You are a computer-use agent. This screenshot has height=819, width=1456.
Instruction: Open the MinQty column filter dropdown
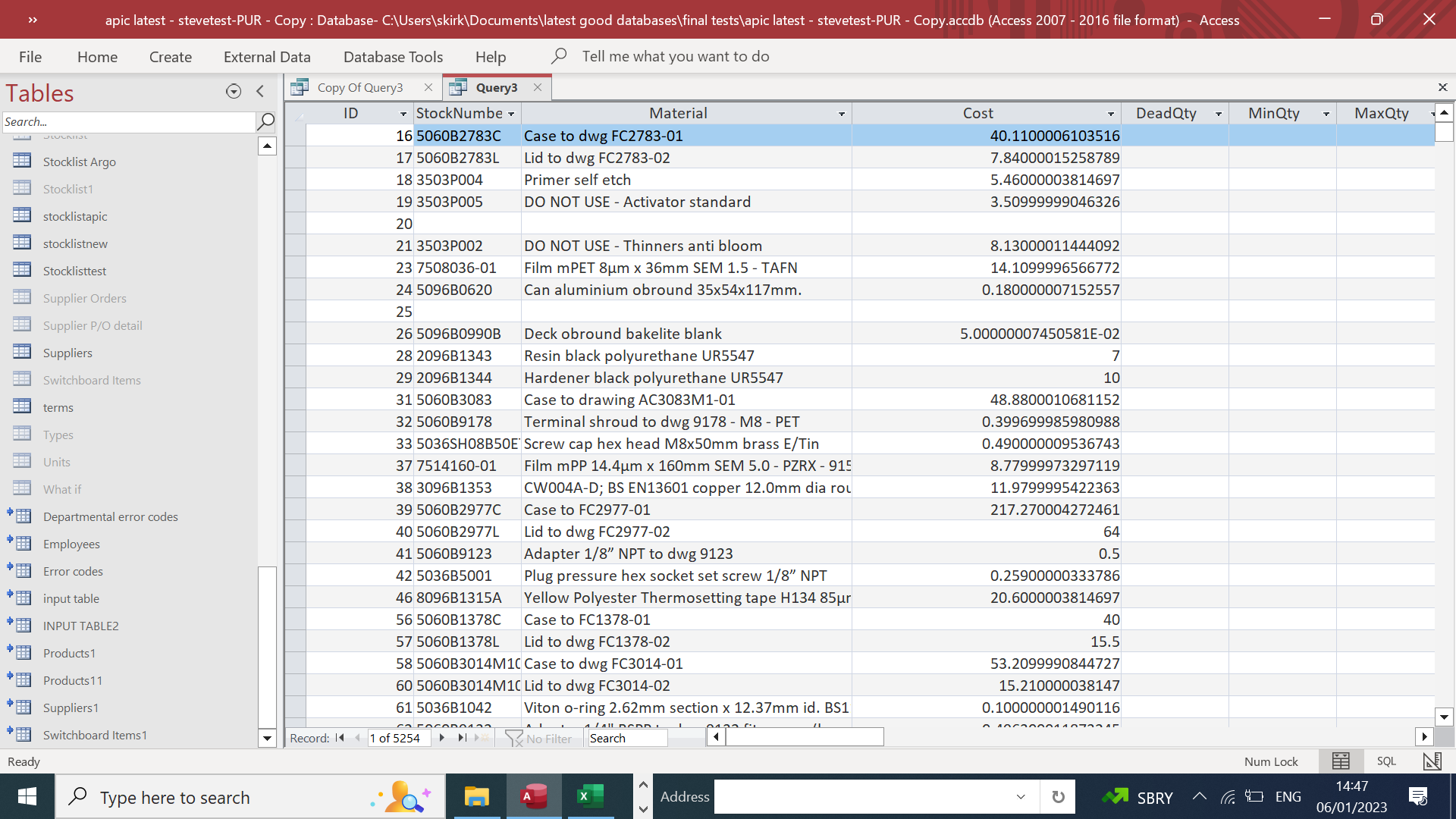point(1326,114)
